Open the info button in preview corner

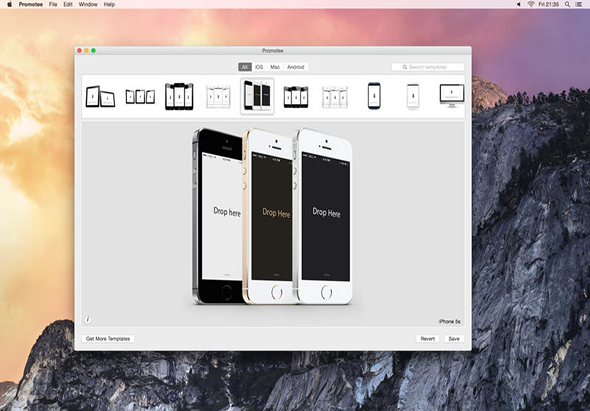tap(88, 320)
